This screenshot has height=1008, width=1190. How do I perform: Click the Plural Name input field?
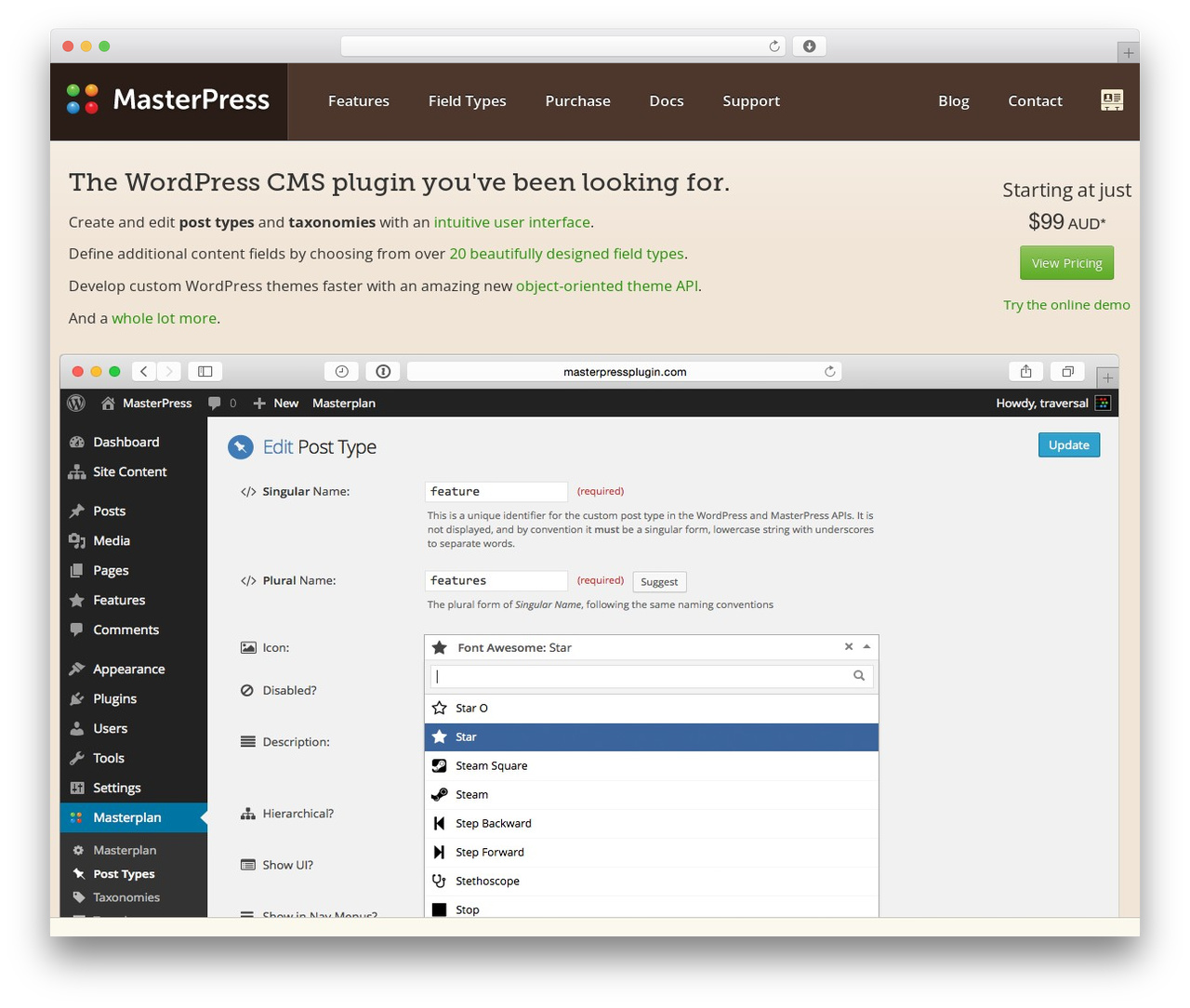point(496,580)
